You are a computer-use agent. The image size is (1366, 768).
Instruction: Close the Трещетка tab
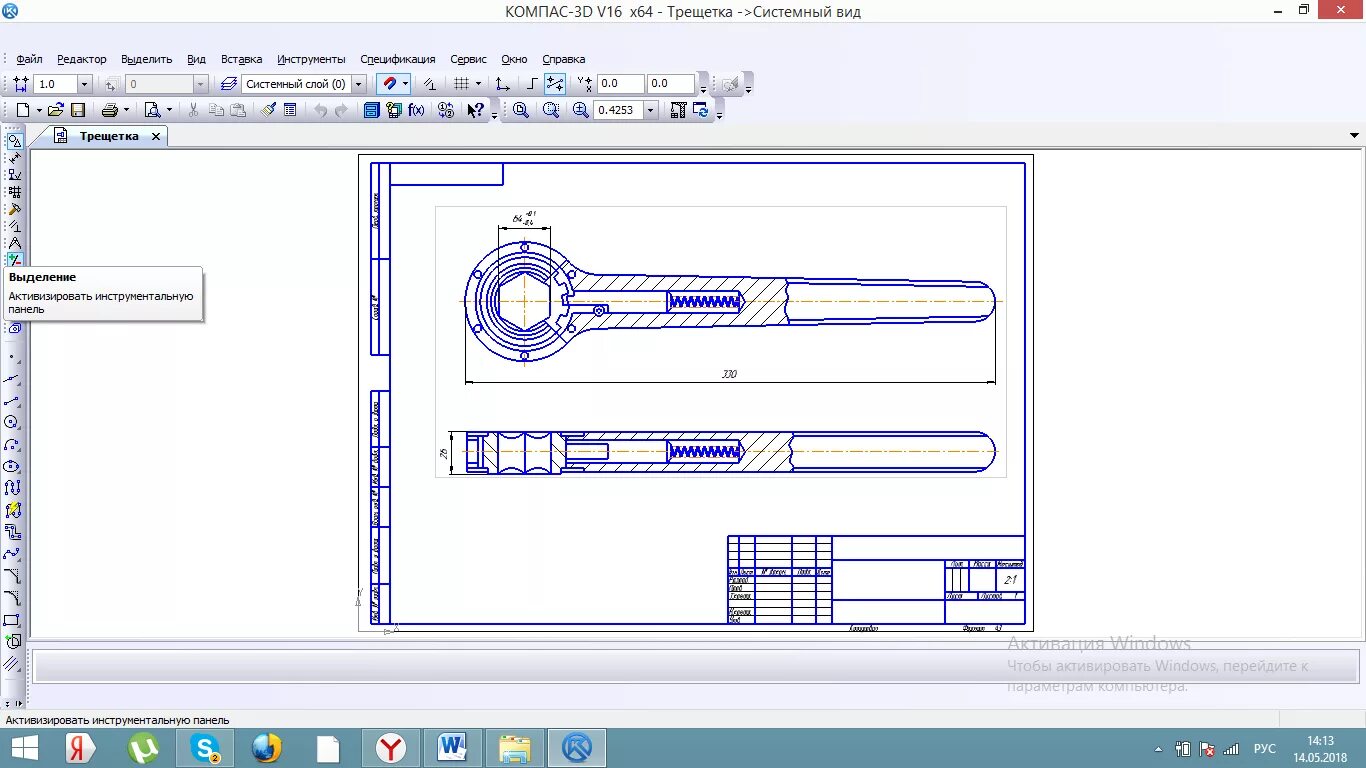tap(156, 136)
